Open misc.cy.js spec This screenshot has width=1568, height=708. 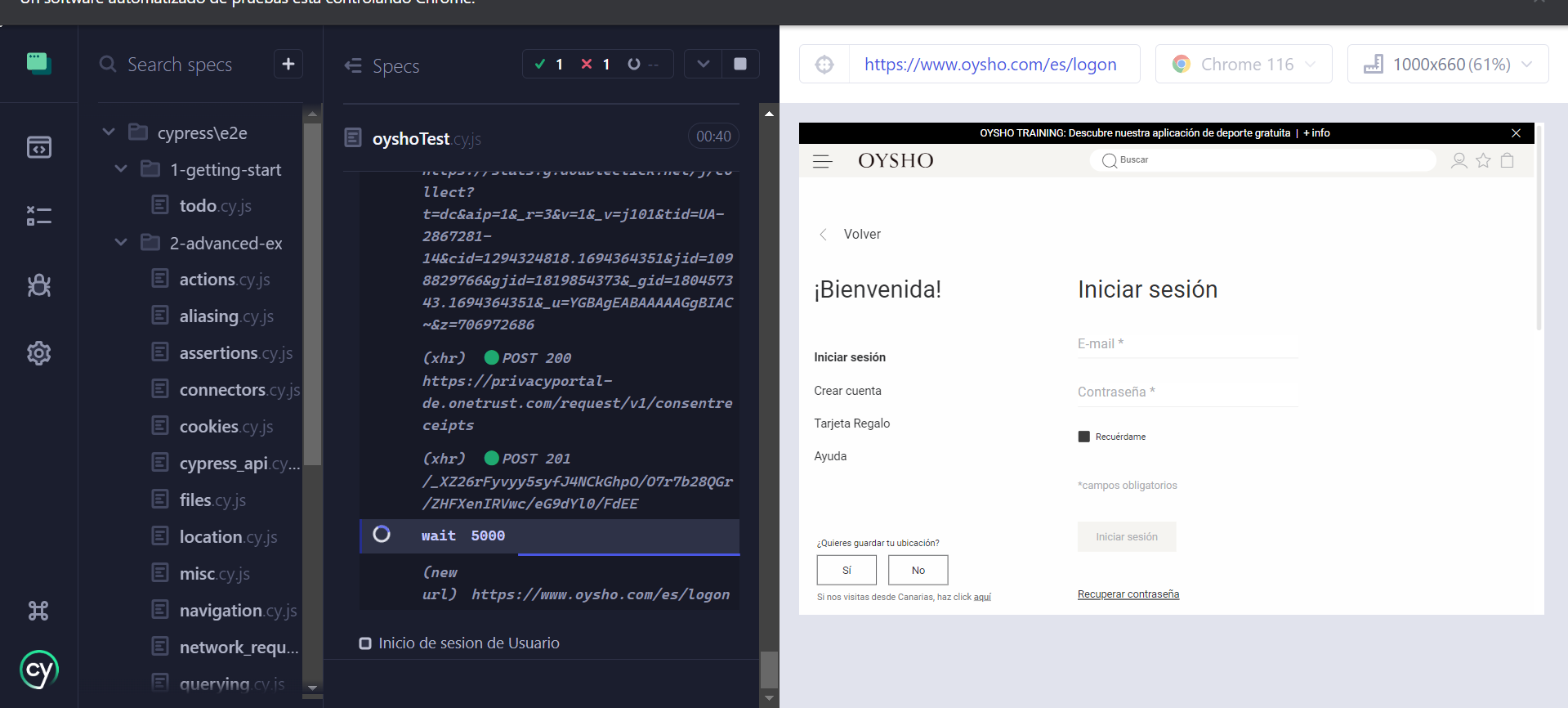pyautogui.click(x=215, y=573)
